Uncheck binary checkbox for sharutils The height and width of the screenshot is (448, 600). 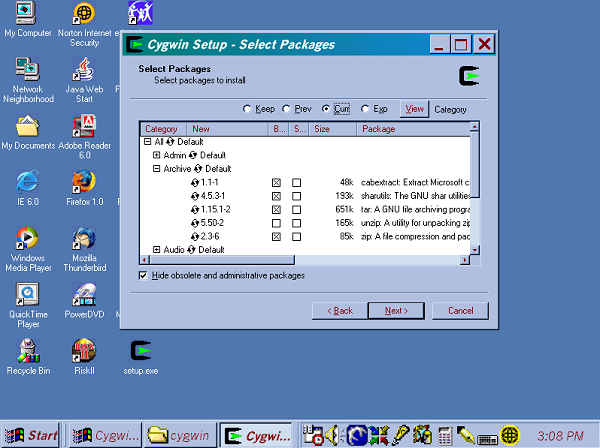tap(276, 196)
